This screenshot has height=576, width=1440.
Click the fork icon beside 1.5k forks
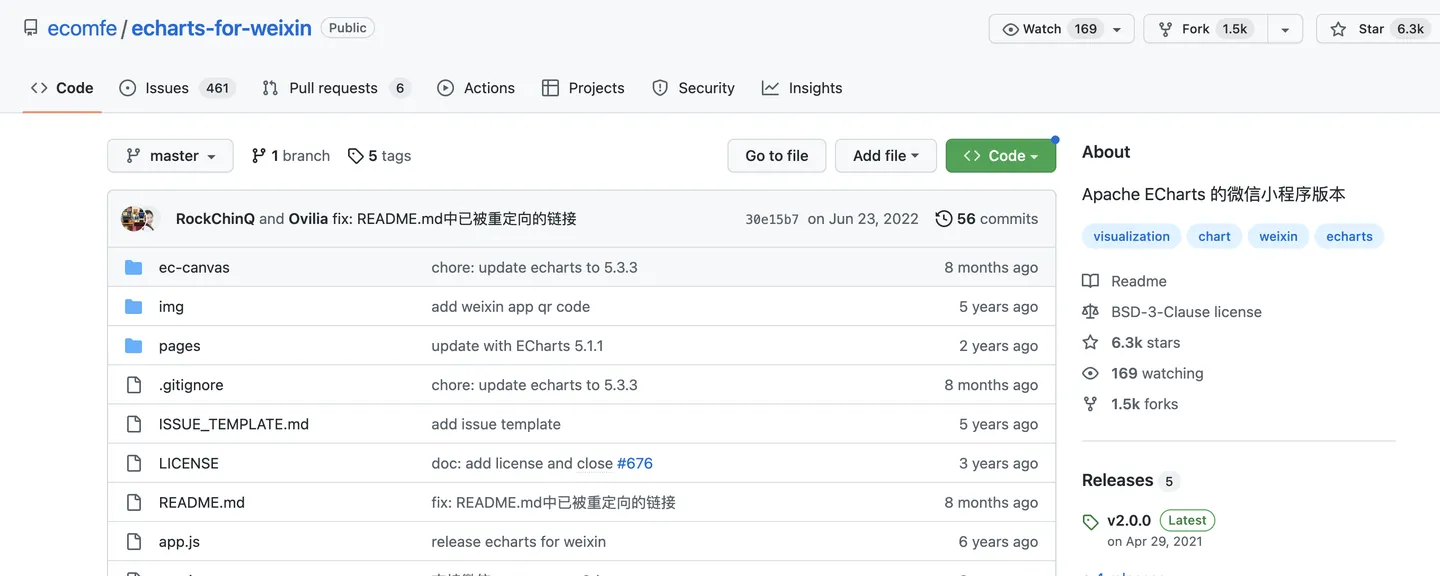click(1090, 404)
